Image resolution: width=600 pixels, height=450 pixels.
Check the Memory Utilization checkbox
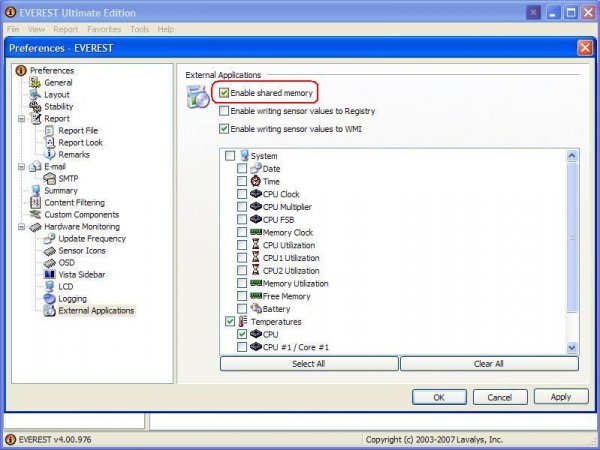(x=242, y=283)
